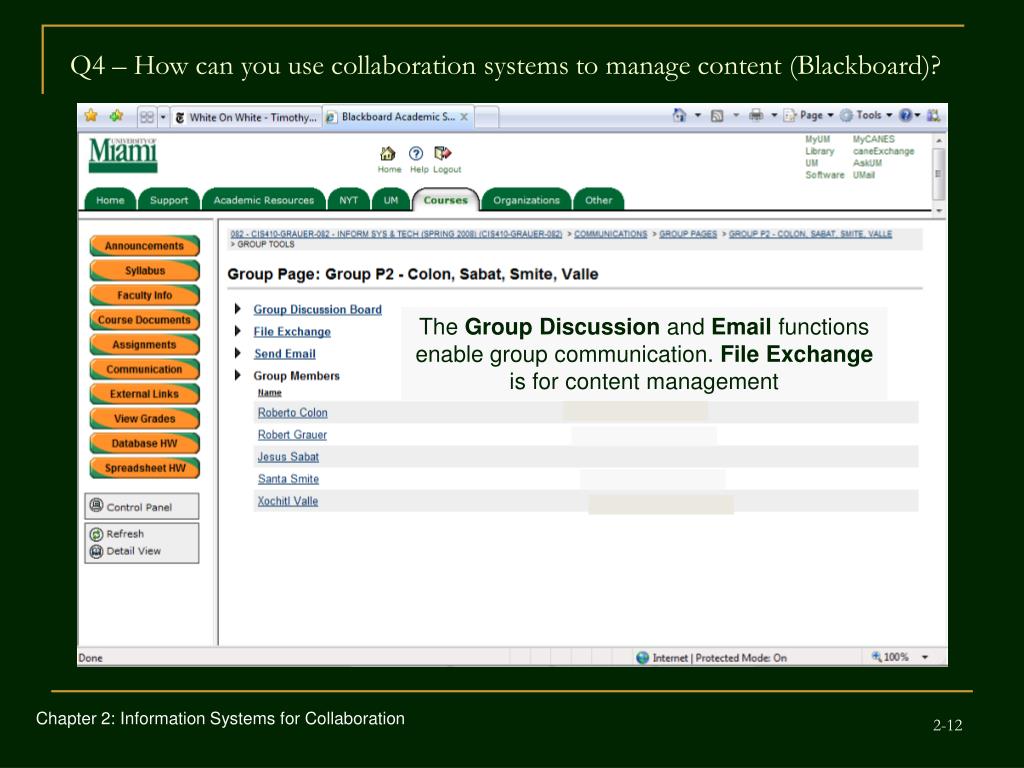This screenshot has width=1024, height=768.
Task: Switch to Detail View
Action: coord(125,551)
